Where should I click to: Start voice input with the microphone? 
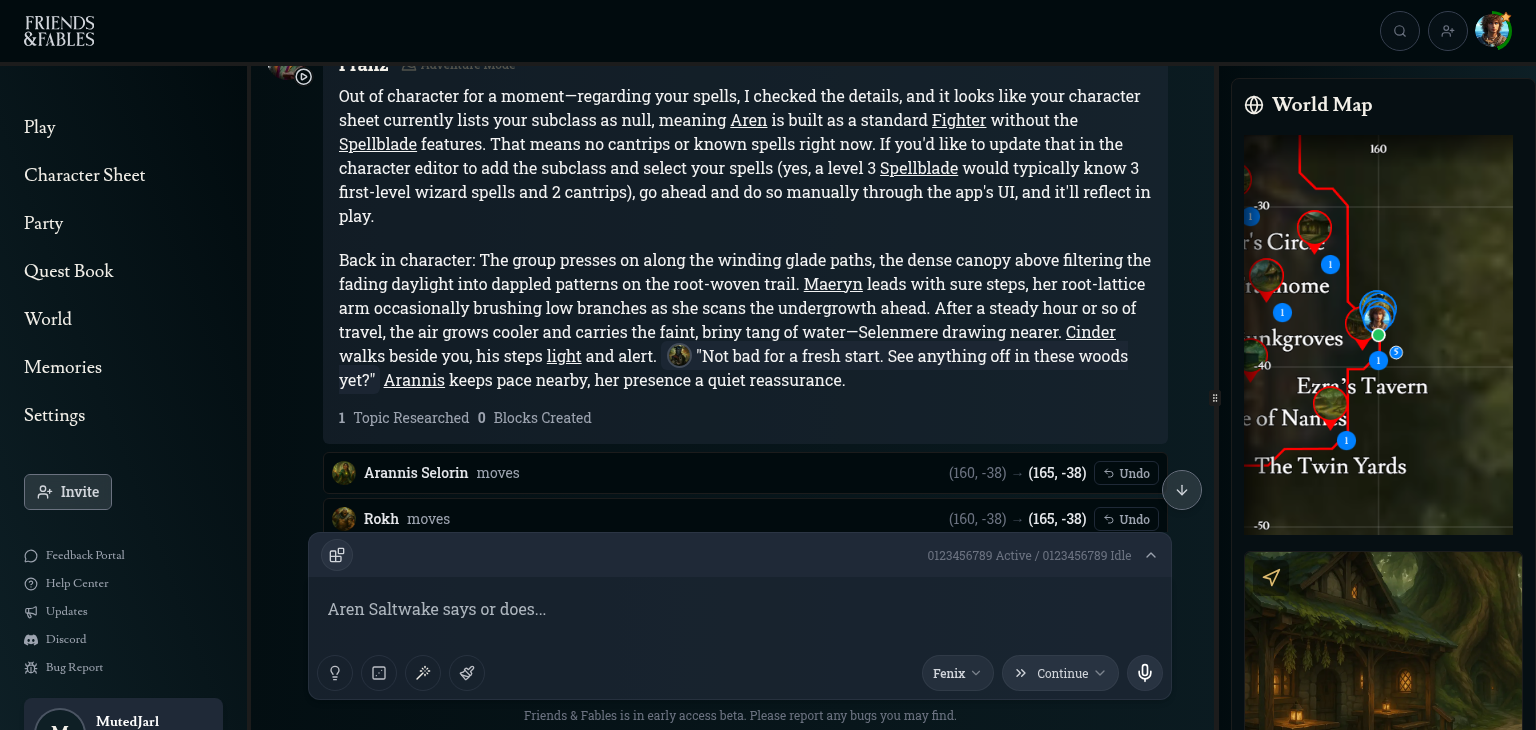(1145, 673)
